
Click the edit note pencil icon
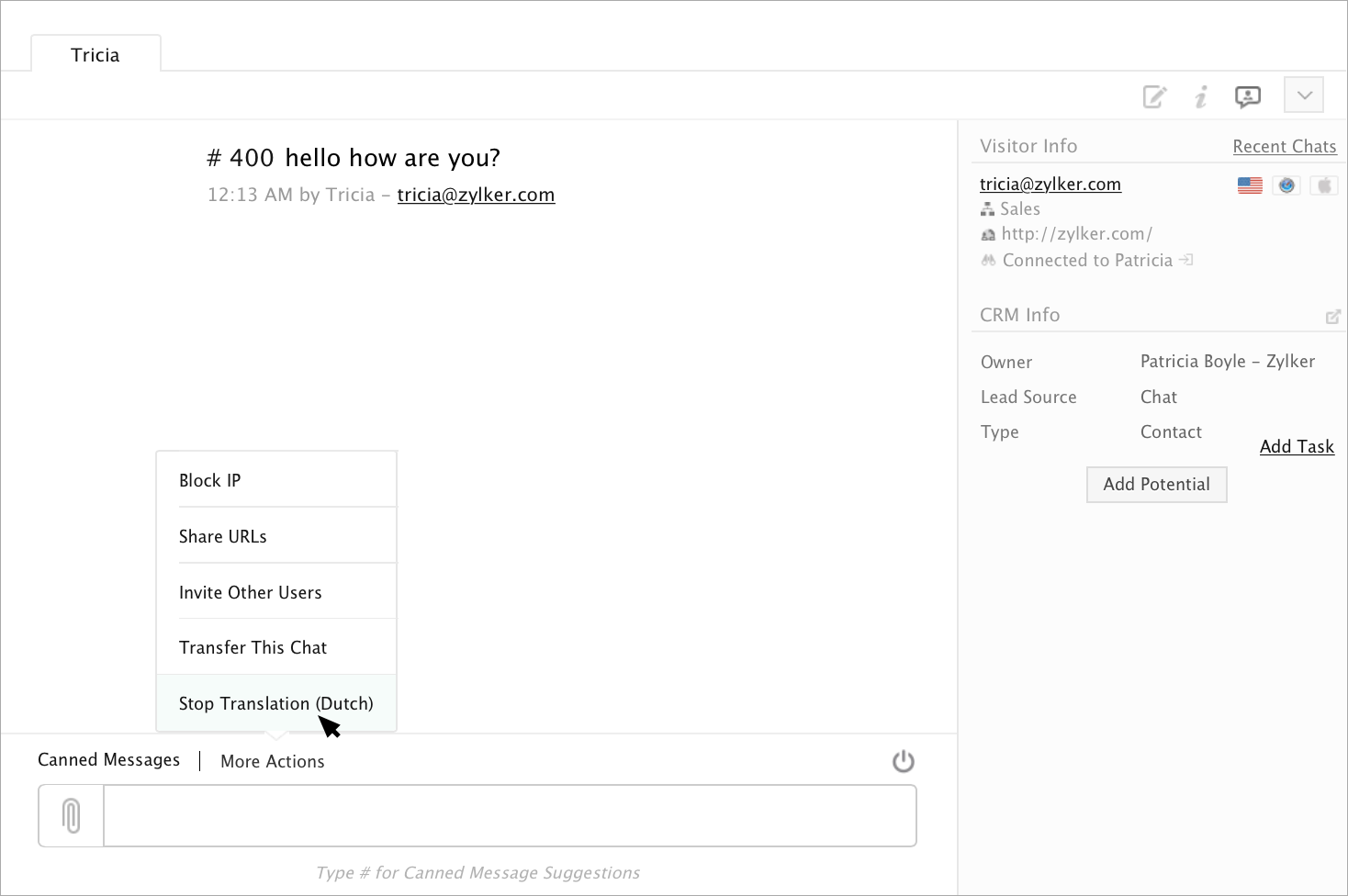pyautogui.click(x=1154, y=96)
